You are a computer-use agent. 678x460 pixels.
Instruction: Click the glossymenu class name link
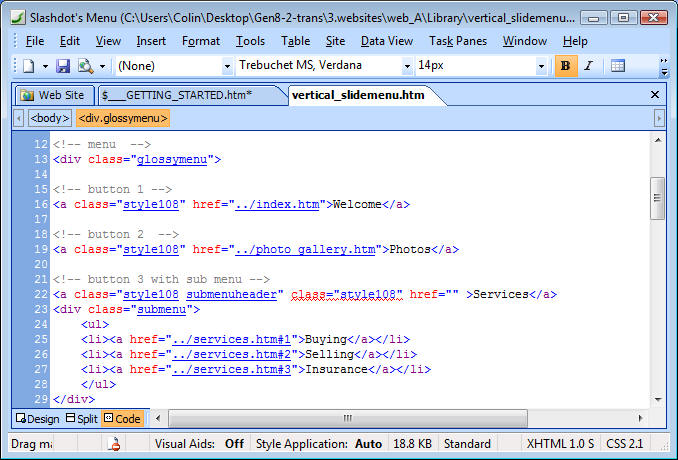click(172, 160)
